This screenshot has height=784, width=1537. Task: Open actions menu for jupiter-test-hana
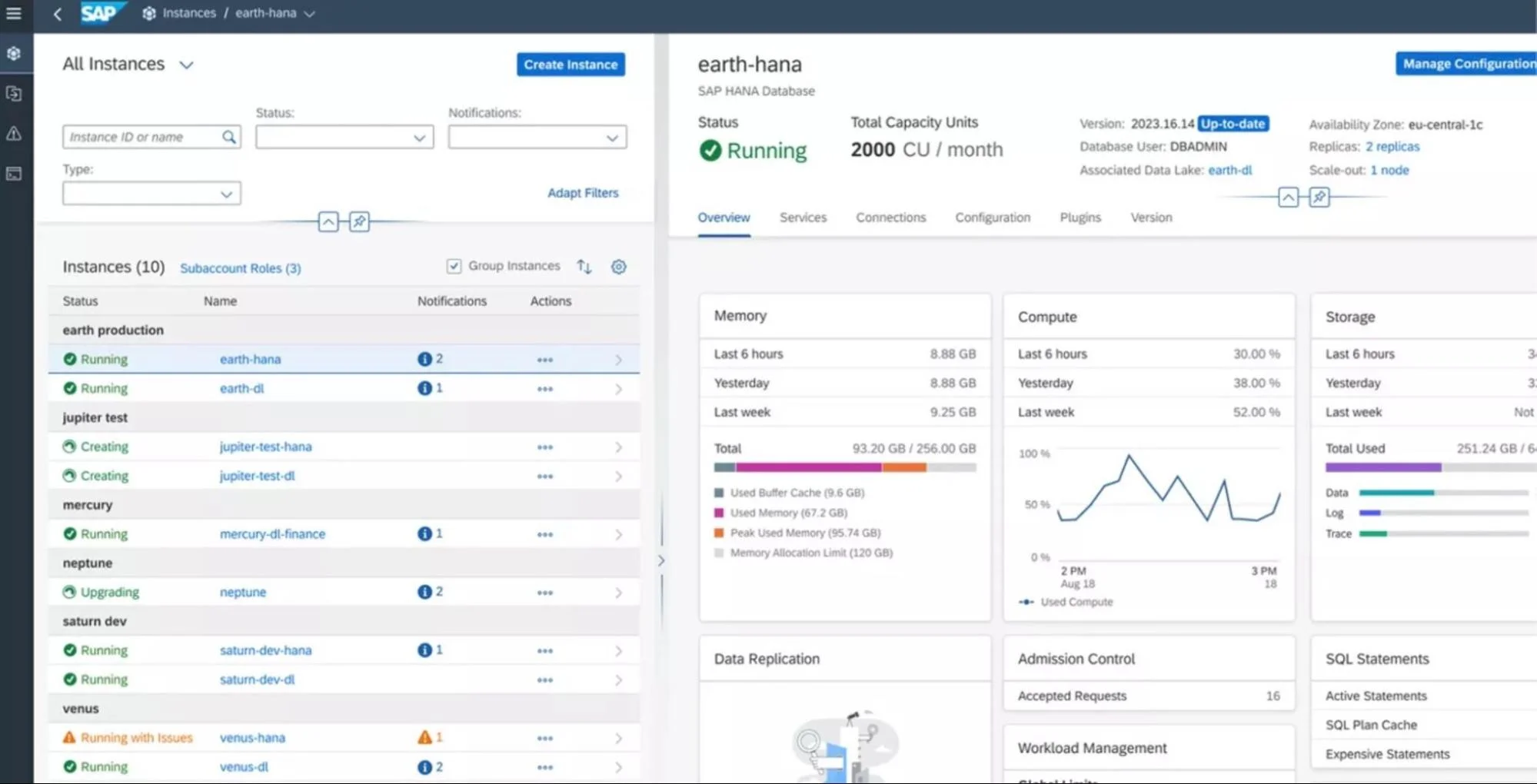[545, 447]
